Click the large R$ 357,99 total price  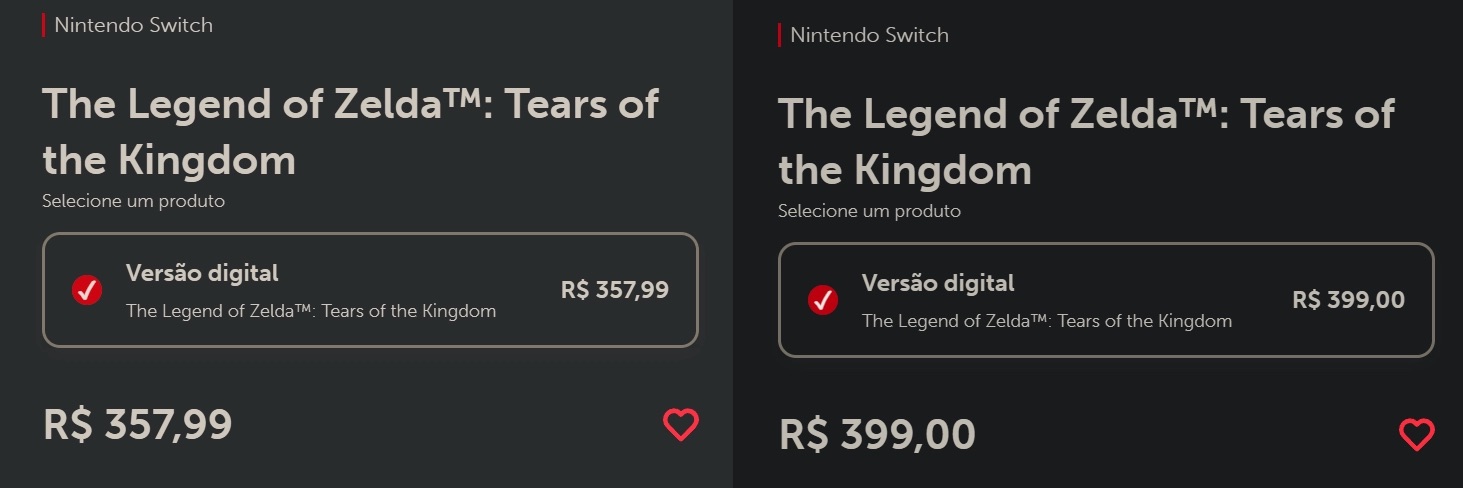pos(138,425)
